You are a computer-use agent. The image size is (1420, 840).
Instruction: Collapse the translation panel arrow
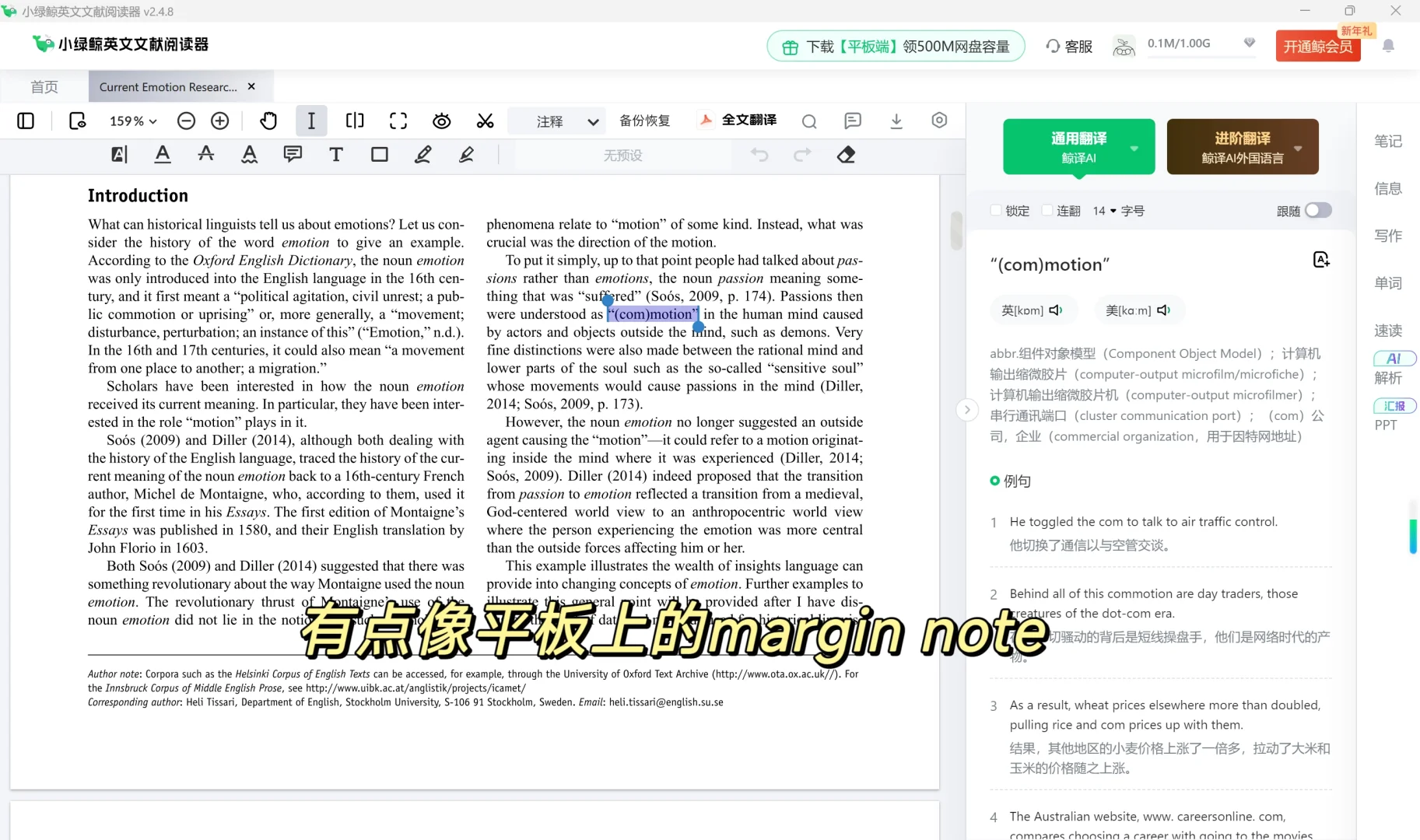pos(966,409)
